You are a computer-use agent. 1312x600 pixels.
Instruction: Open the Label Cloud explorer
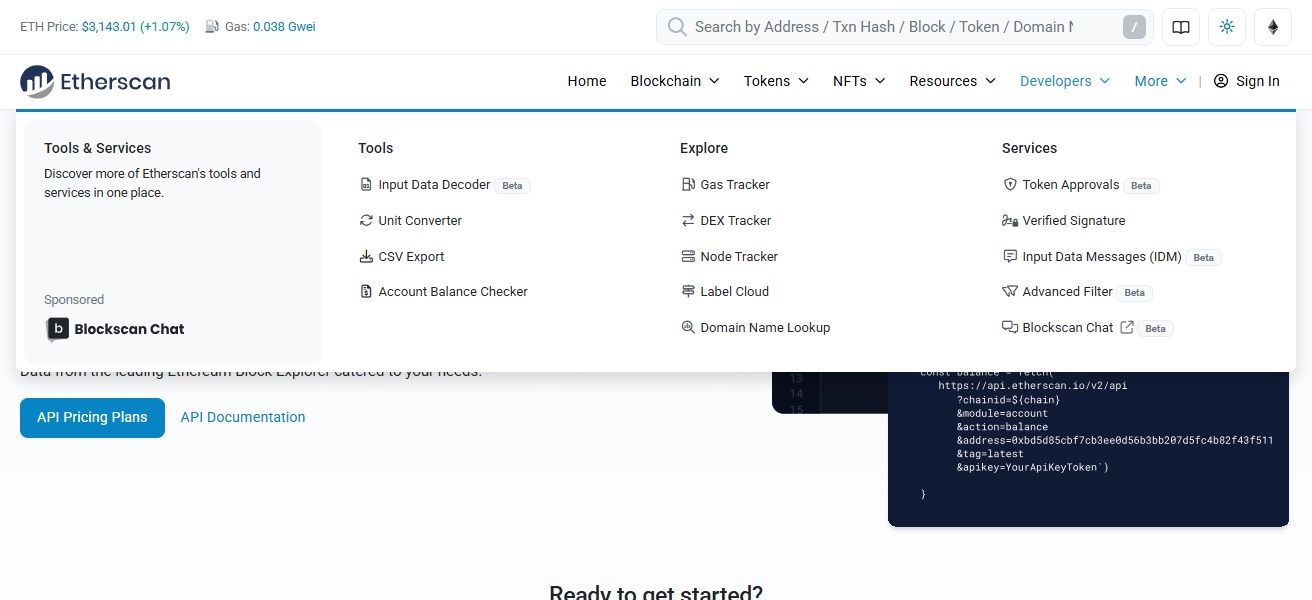pyautogui.click(x=733, y=291)
